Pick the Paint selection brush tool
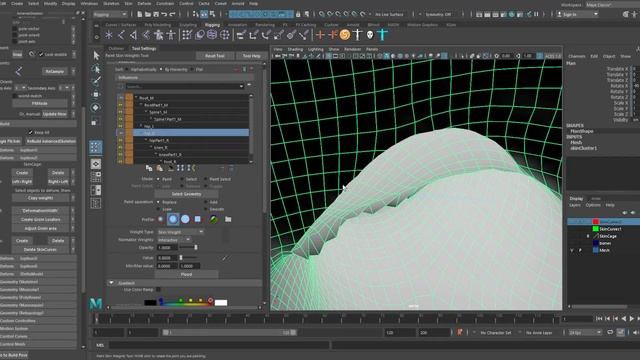The image size is (640, 360). pyautogui.click(x=96, y=81)
